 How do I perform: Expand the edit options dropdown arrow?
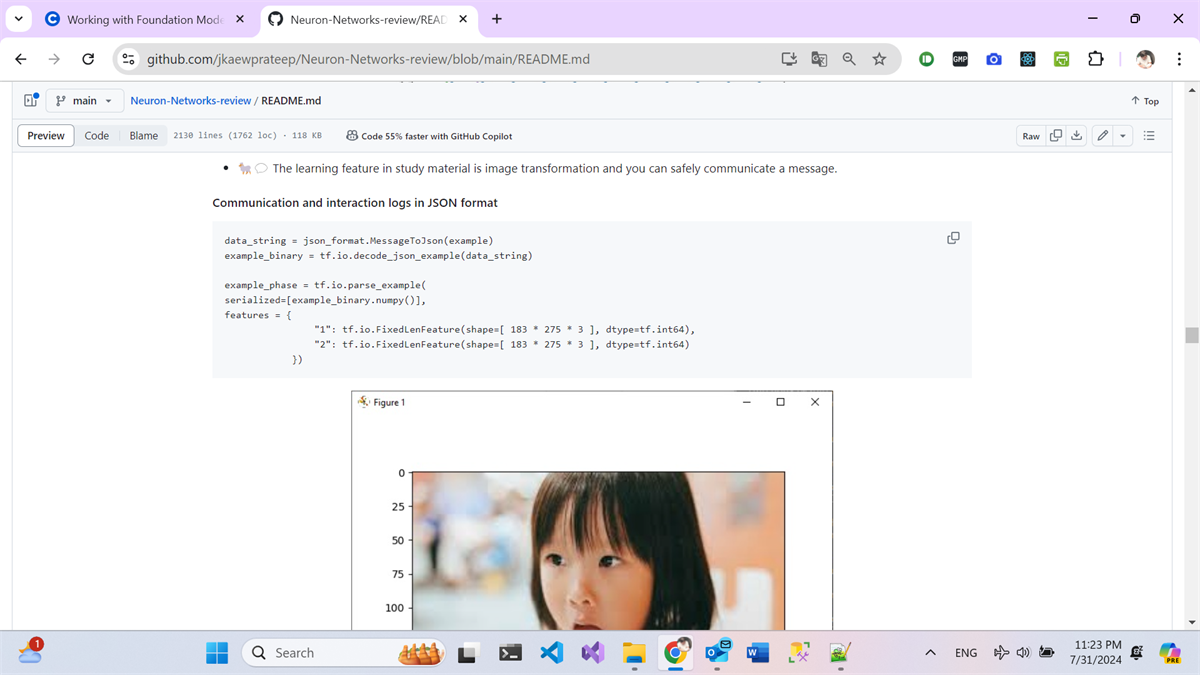click(x=1122, y=135)
